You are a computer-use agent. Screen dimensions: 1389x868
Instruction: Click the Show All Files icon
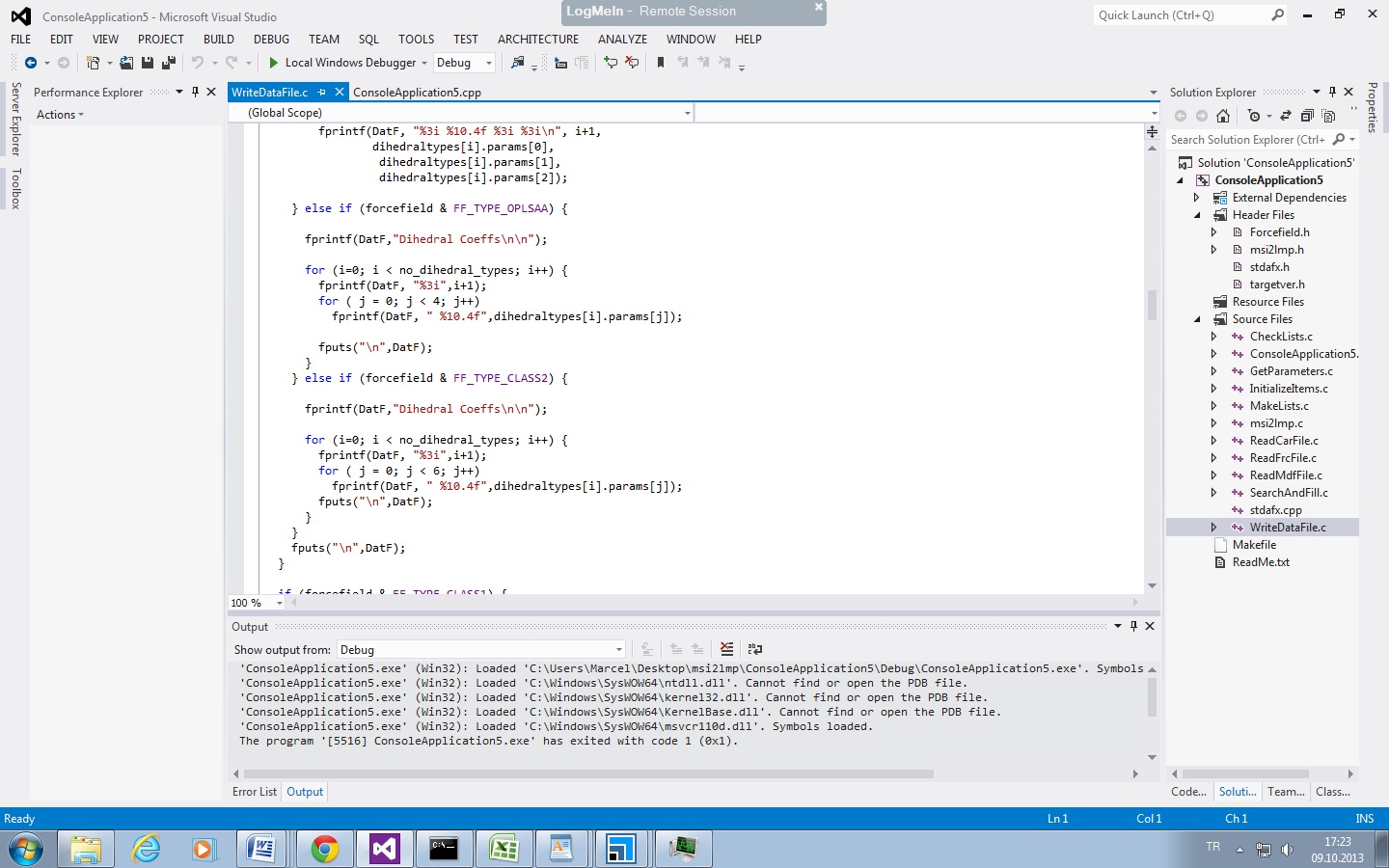pyautogui.click(x=1328, y=116)
